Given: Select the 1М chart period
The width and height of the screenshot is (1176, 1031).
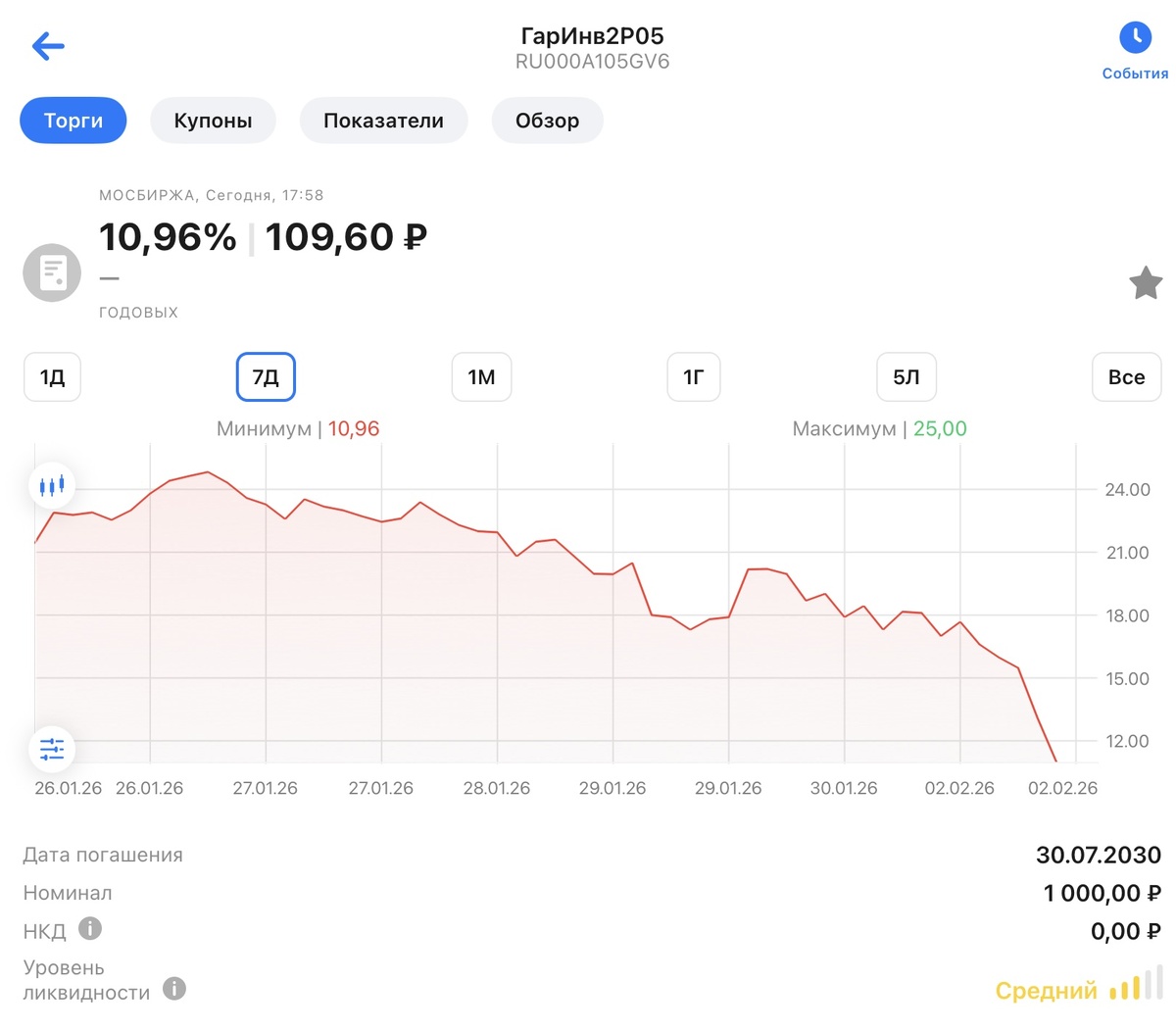Looking at the screenshot, I should (x=481, y=377).
